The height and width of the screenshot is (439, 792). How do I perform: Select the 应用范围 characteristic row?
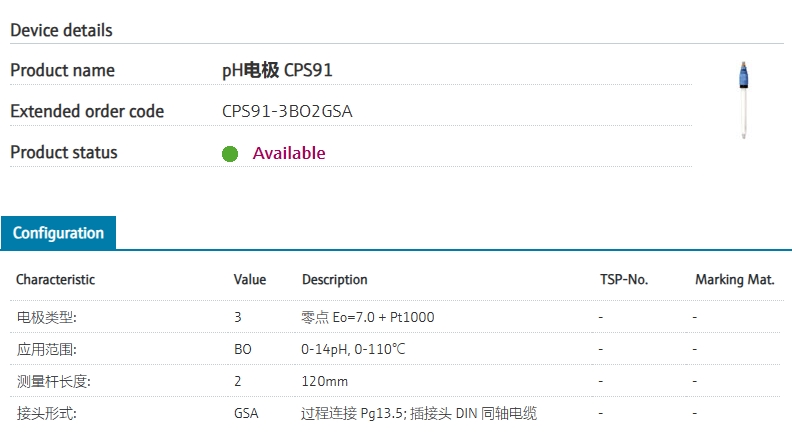point(46,349)
